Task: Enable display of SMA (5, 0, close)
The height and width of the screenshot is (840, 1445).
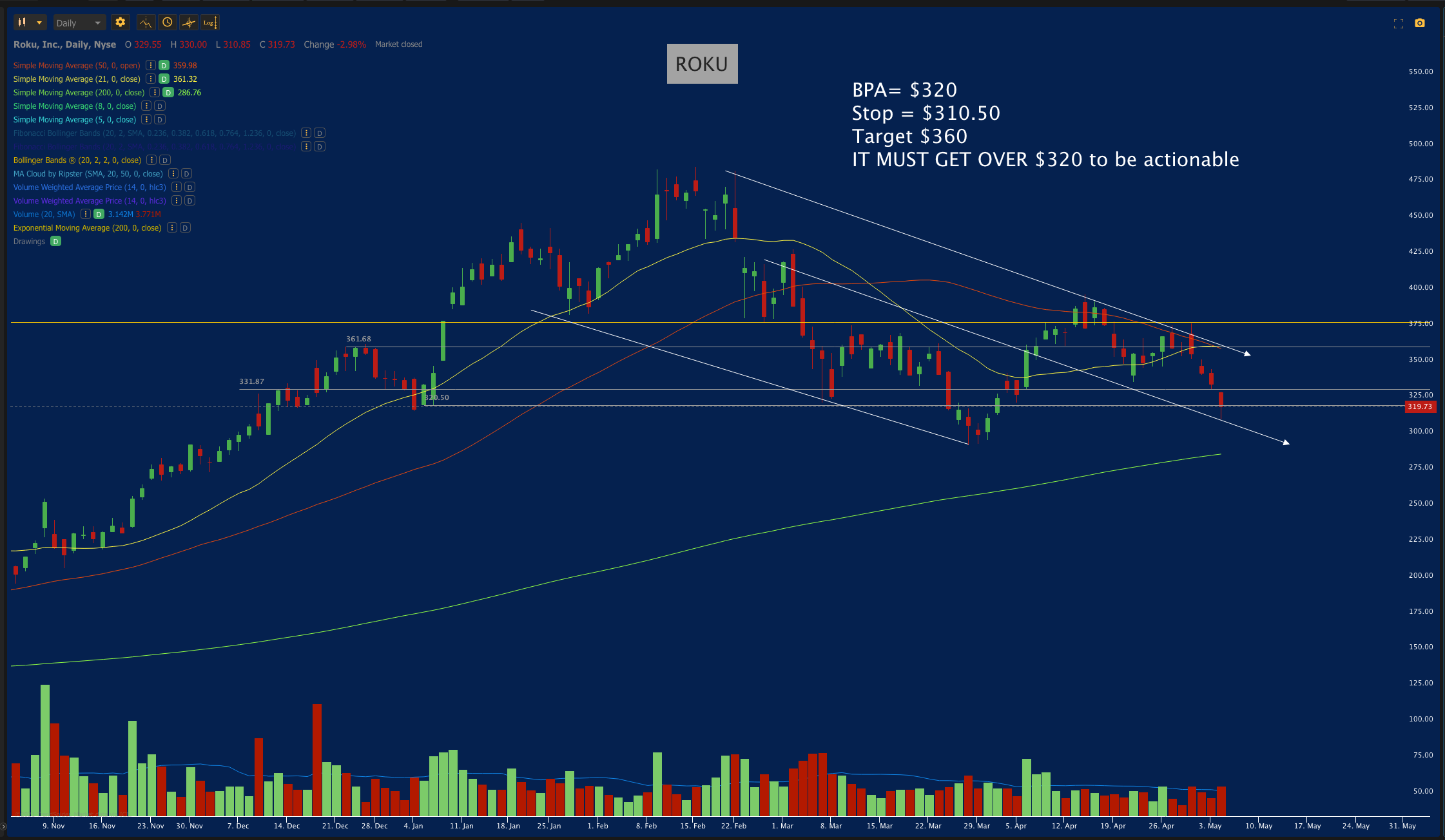Action: 160,119
